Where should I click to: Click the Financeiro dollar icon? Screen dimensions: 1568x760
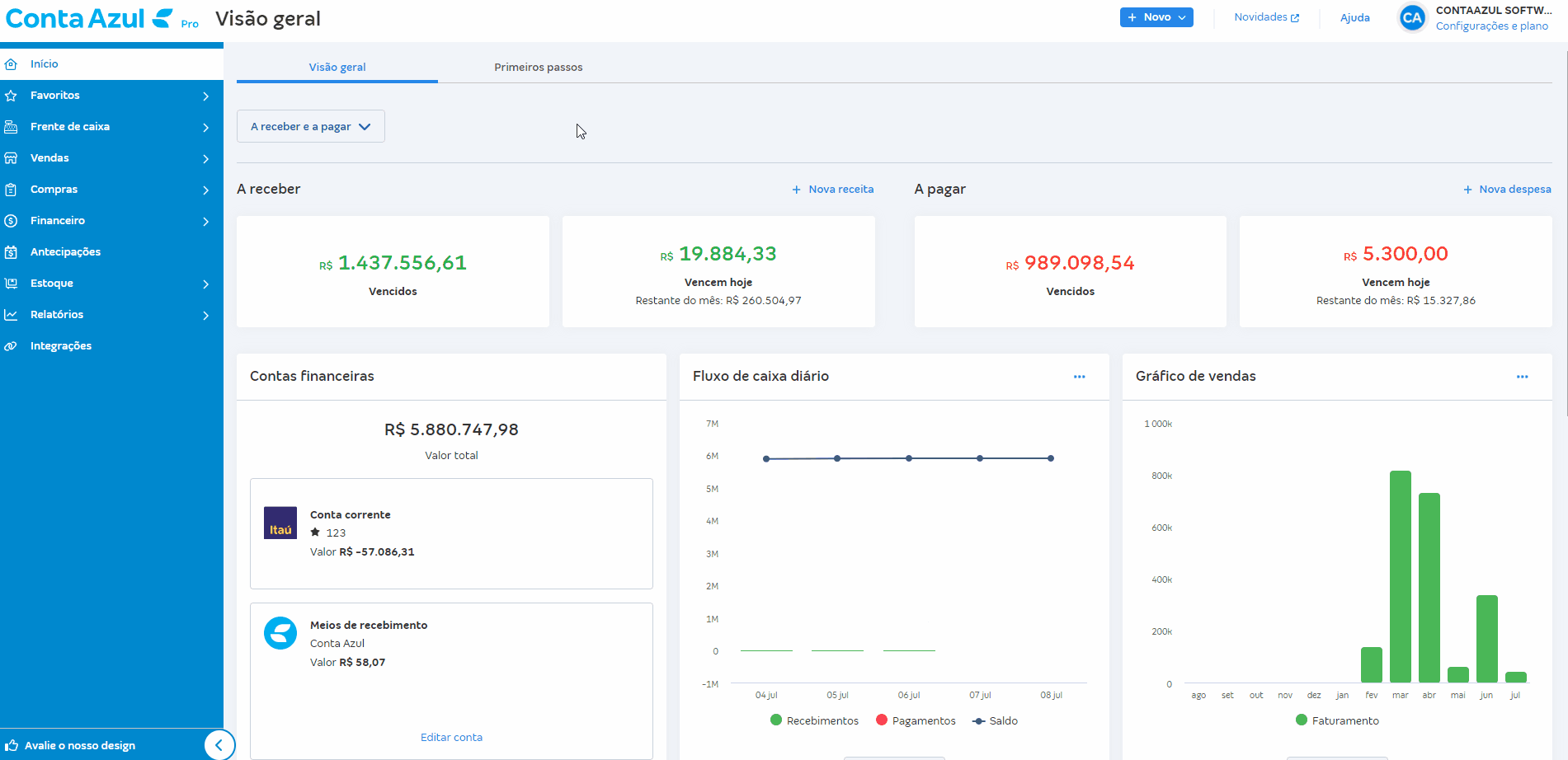point(11,221)
